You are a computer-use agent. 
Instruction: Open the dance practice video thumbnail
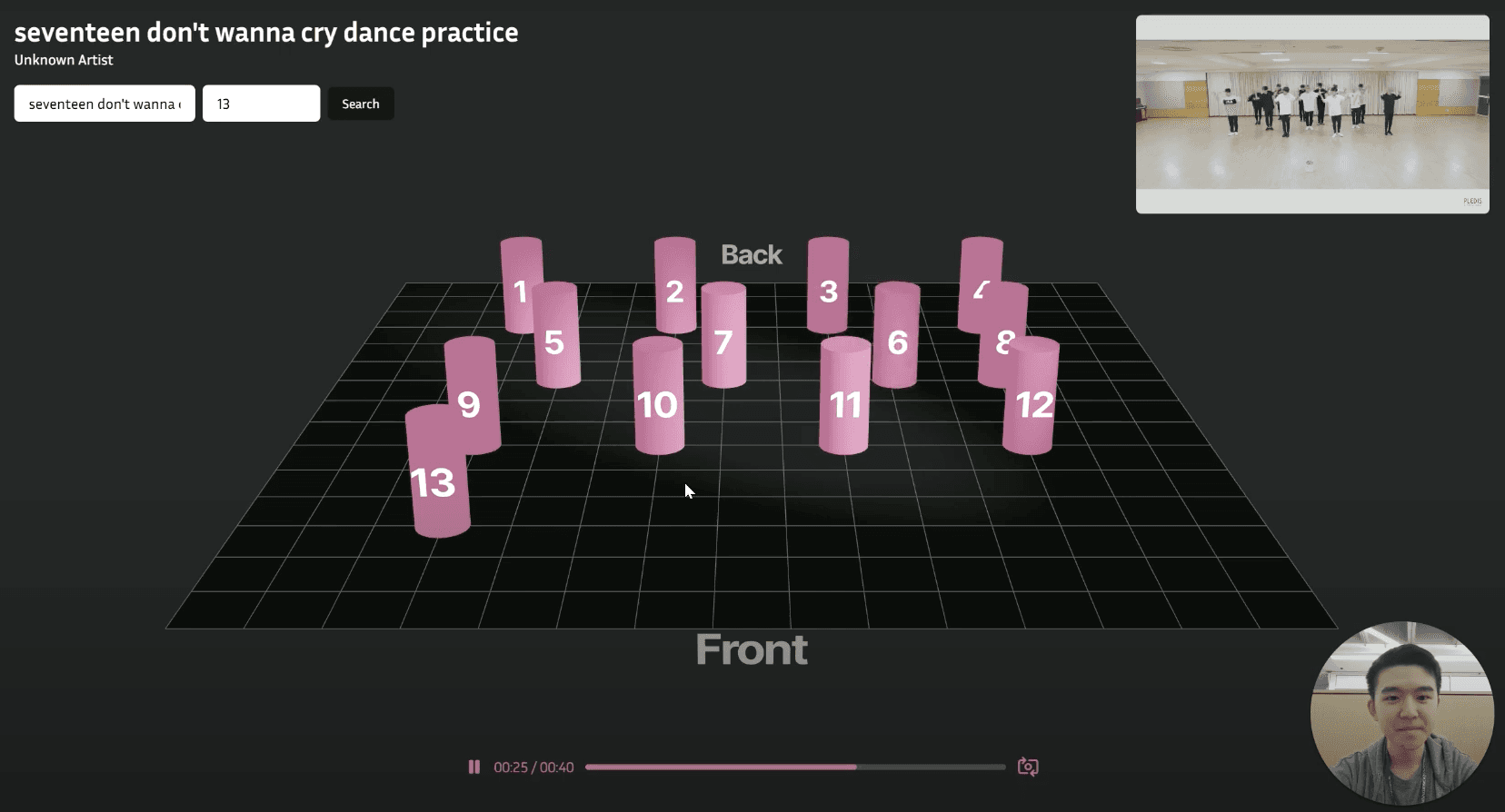point(1312,114)
